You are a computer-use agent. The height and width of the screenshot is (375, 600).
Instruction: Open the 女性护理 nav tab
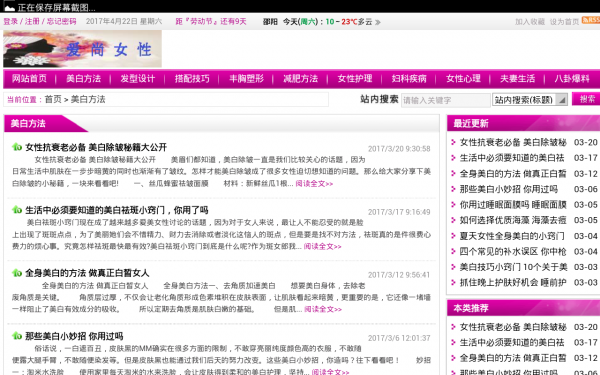click(x=355, y=78)
